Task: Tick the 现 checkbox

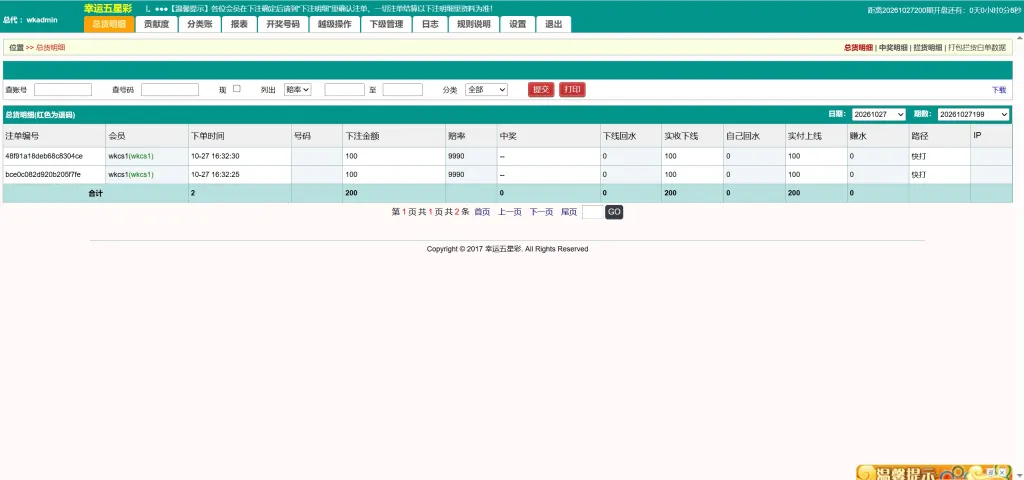Action: [237, 88]
